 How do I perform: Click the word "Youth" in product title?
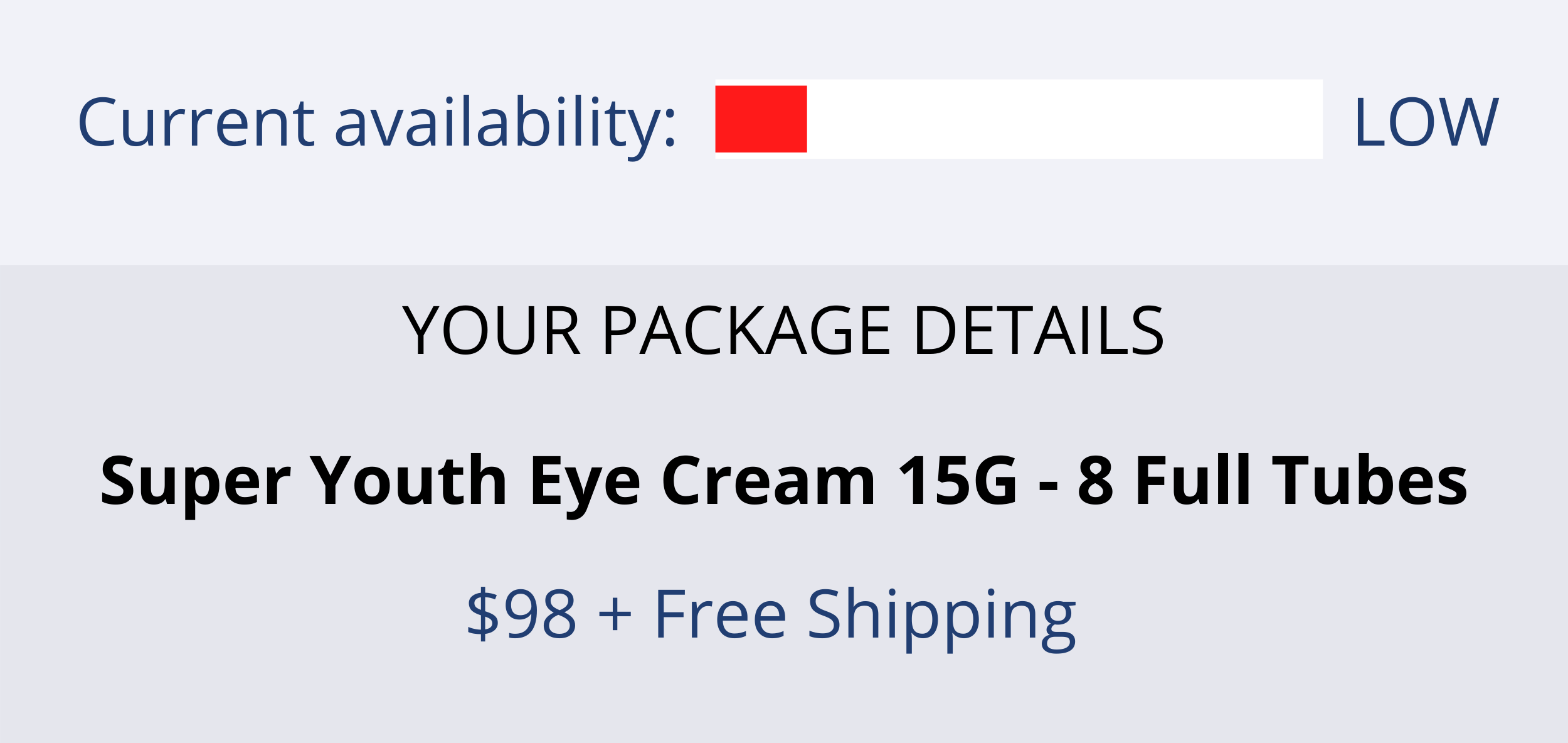click(408, 480)
